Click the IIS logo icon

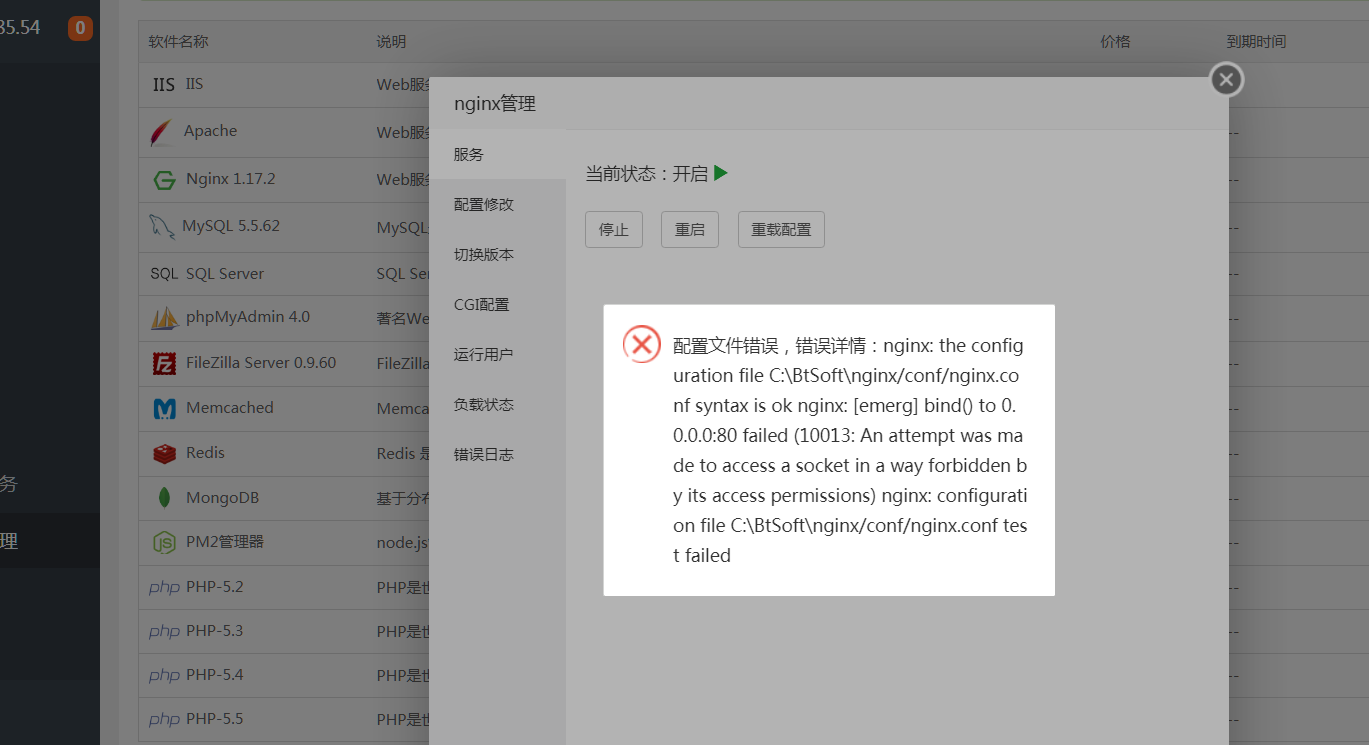[x=164, y=85]
